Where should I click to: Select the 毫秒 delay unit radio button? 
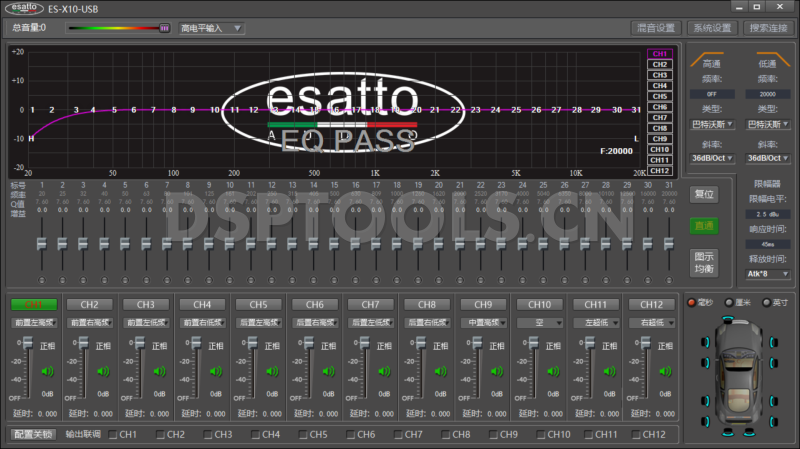tap(692, 303)
